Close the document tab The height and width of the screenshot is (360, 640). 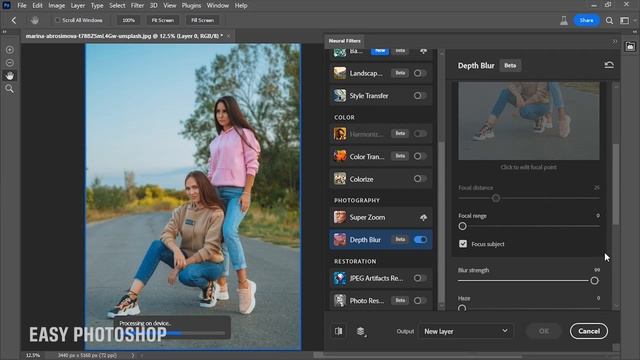(x=228, y=36)
